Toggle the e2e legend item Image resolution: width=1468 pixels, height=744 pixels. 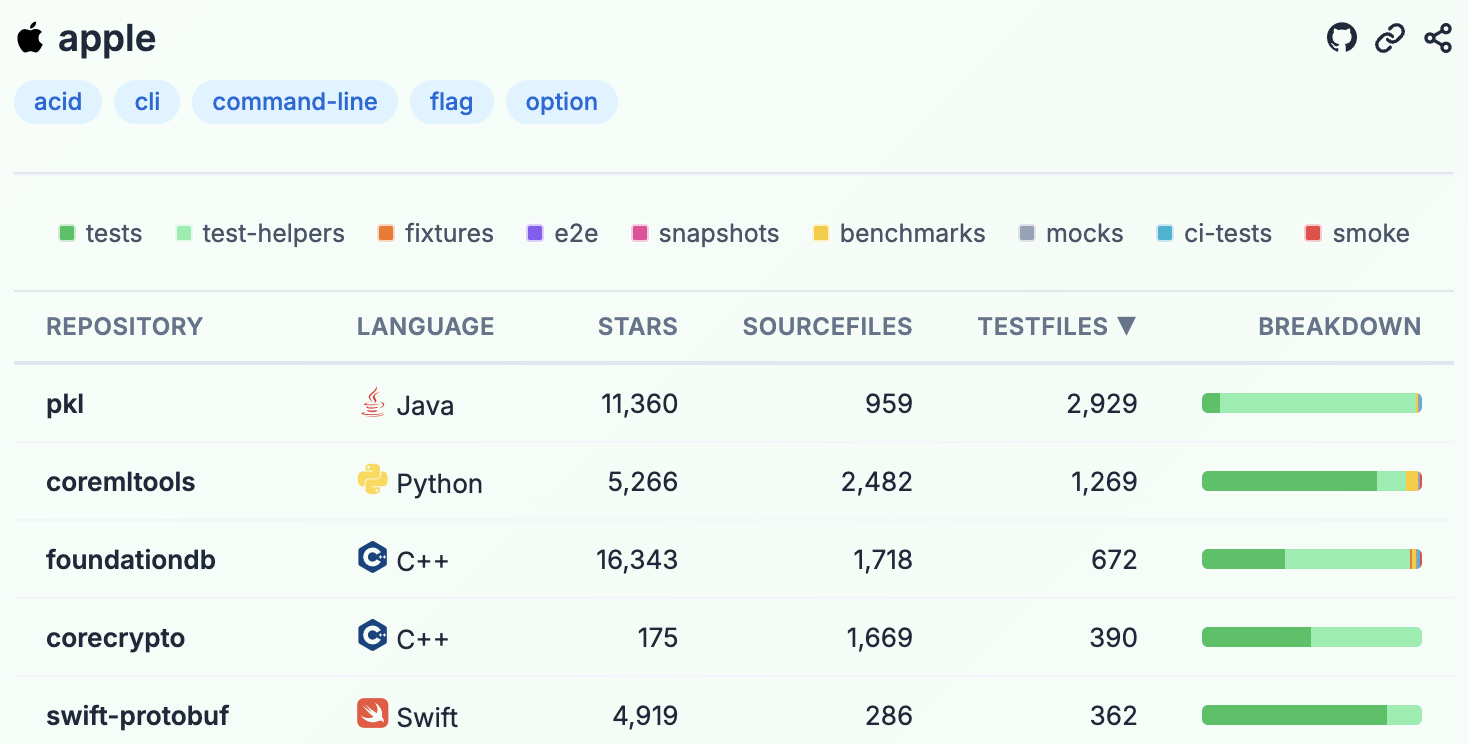(562, 234)
